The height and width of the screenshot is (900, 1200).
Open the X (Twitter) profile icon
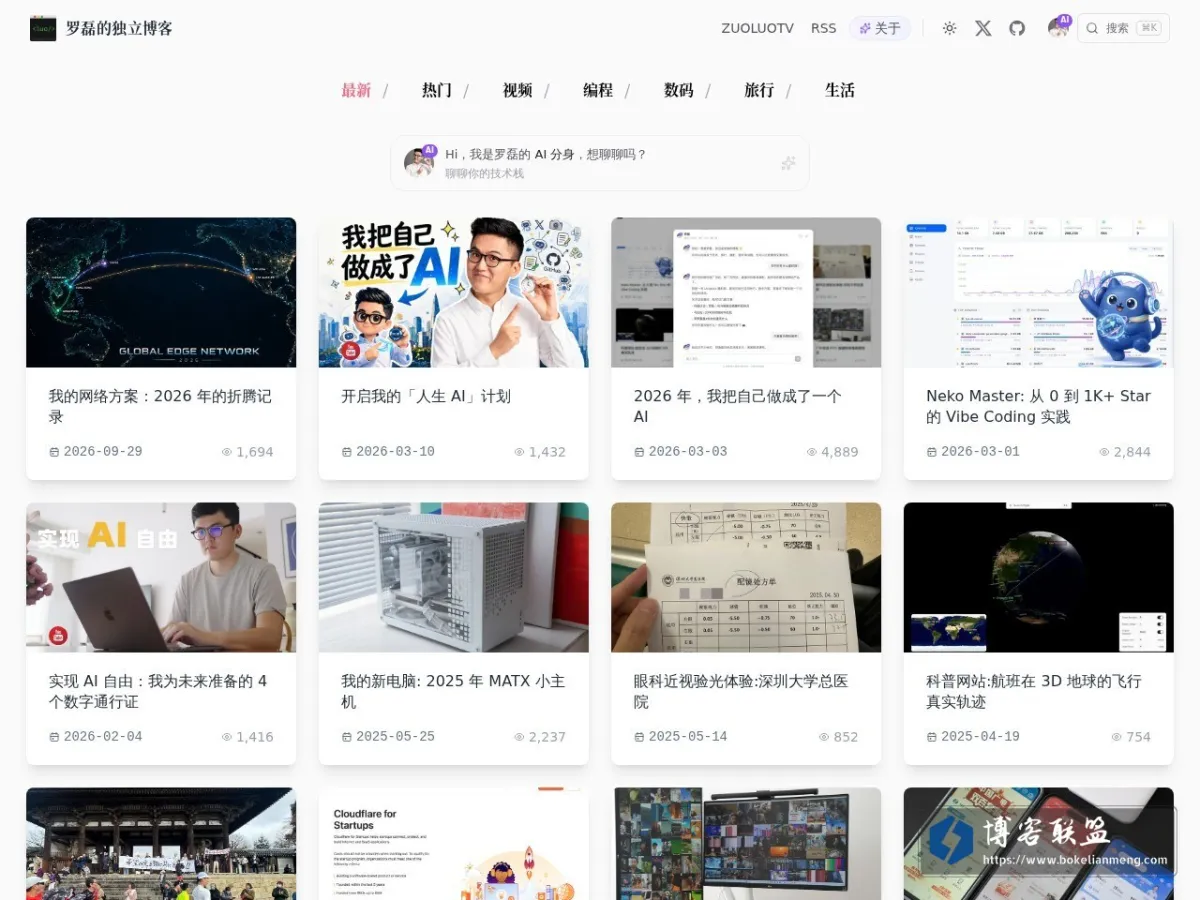coord(983,28)
